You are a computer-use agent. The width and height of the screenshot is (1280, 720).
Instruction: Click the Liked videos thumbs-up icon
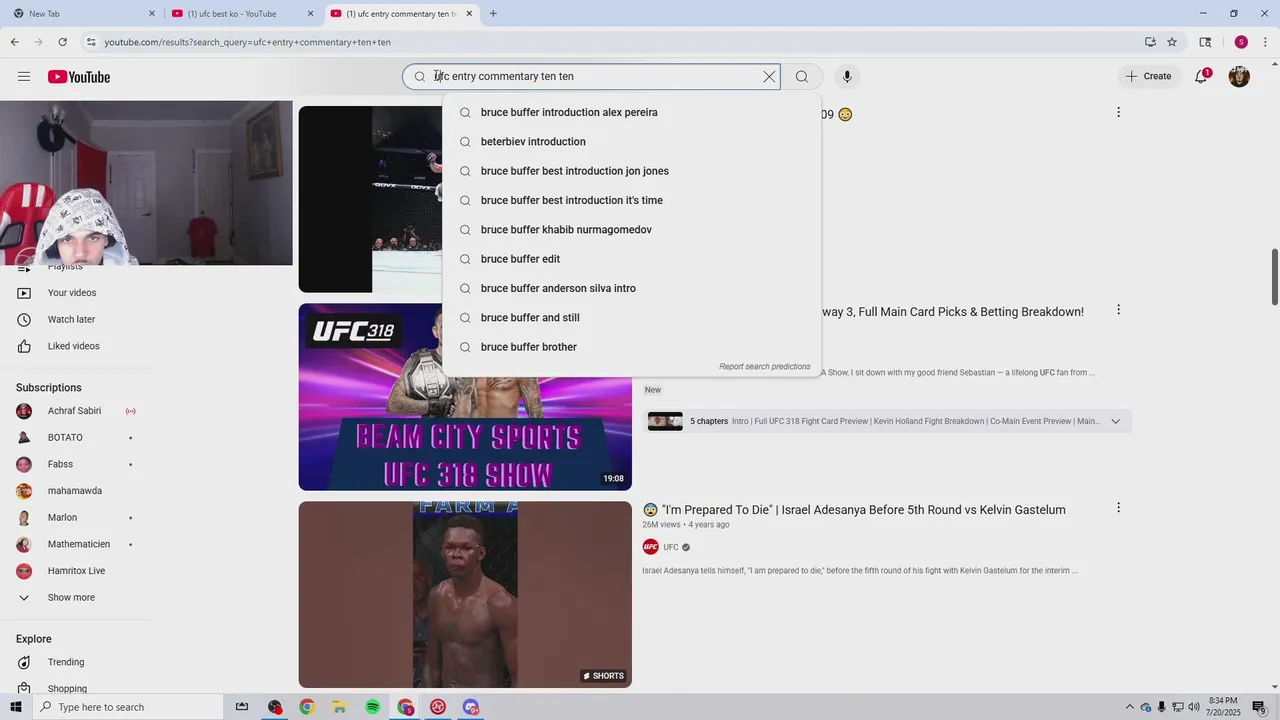tap(24, 346)
